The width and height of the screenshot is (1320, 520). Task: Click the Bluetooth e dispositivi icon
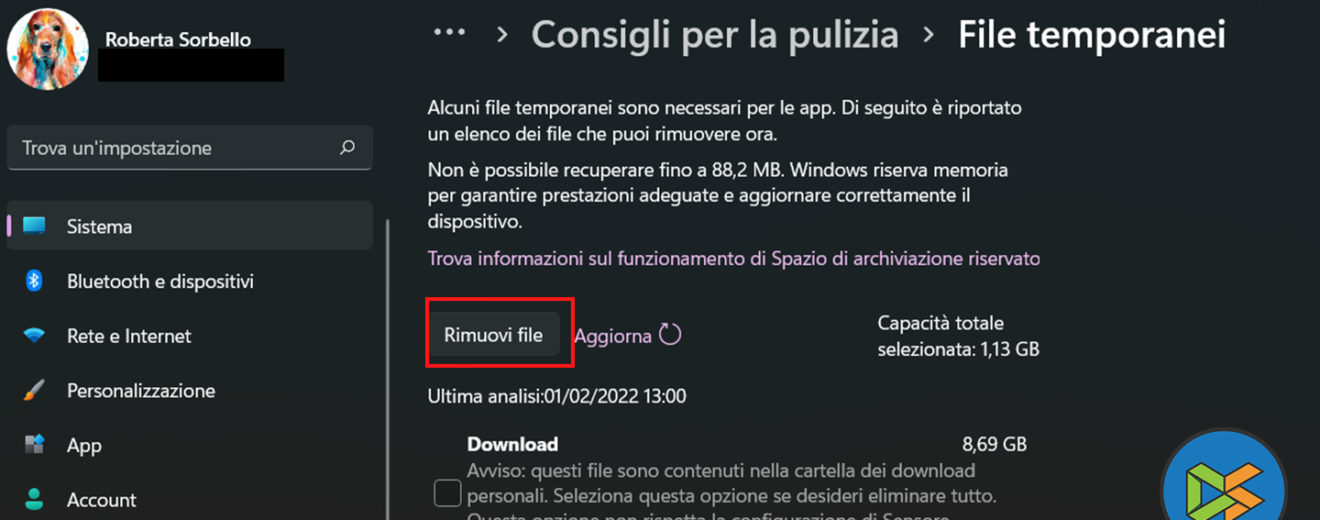(34, 281)
